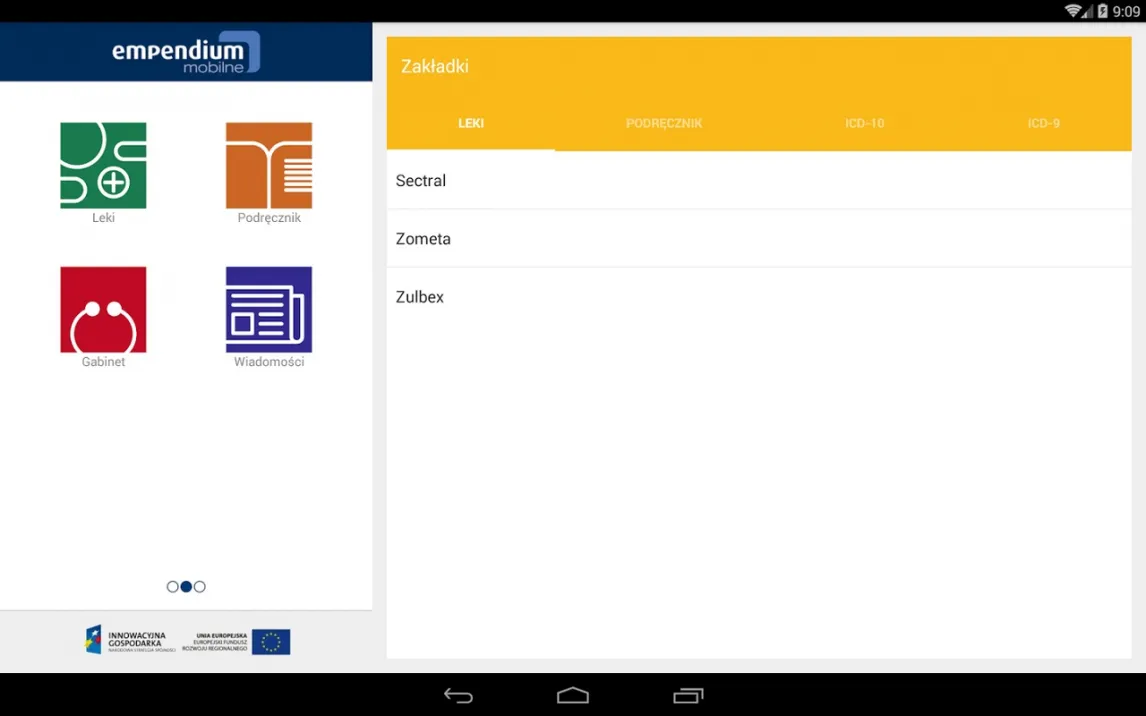The image size is (1146, 716).
Task: Open the Zometa bookmark entry
Action: [758, 239]
